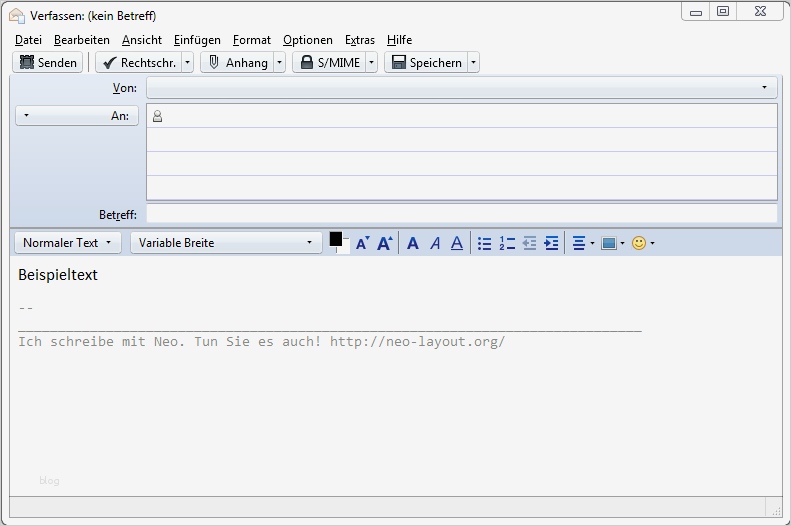
Task: Open the Extras menu
Action: [x=360, y=40]
